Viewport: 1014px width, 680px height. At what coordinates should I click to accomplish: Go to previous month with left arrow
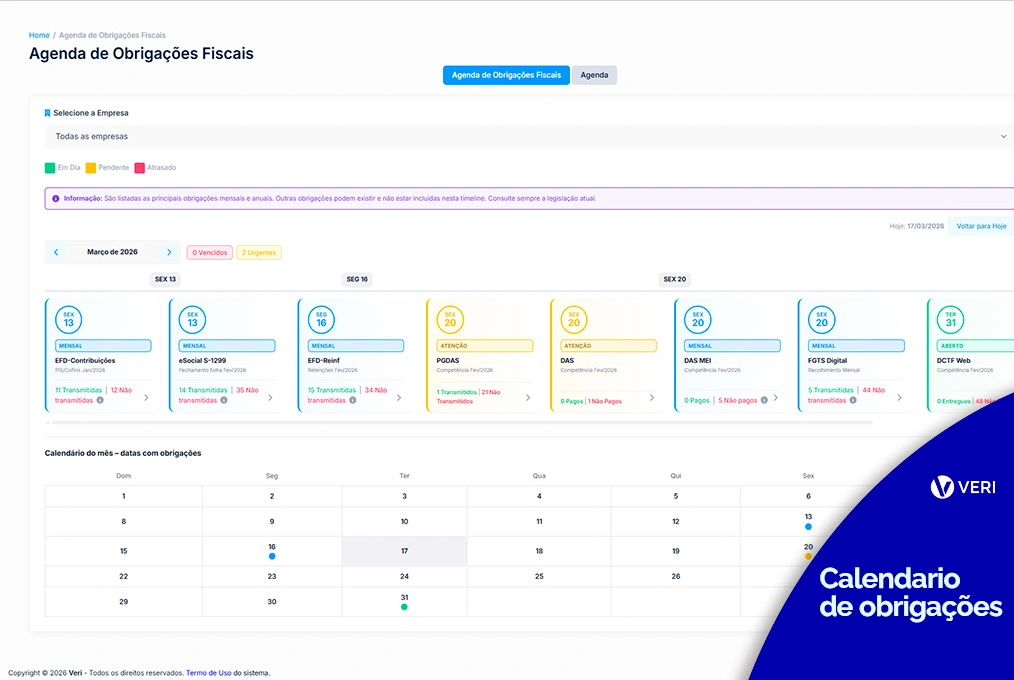point(56,252)
